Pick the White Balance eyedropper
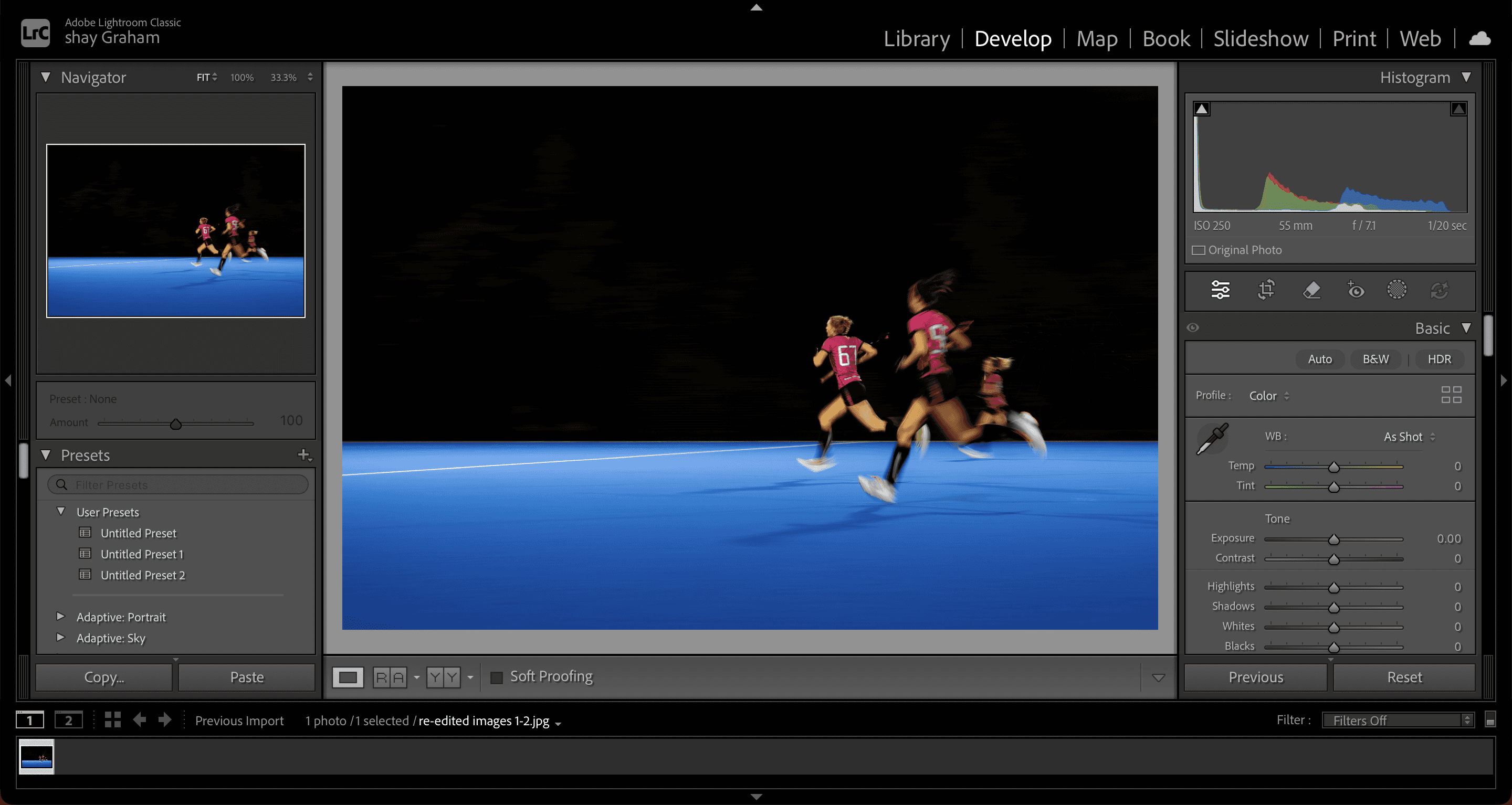 pos(1212,438)
